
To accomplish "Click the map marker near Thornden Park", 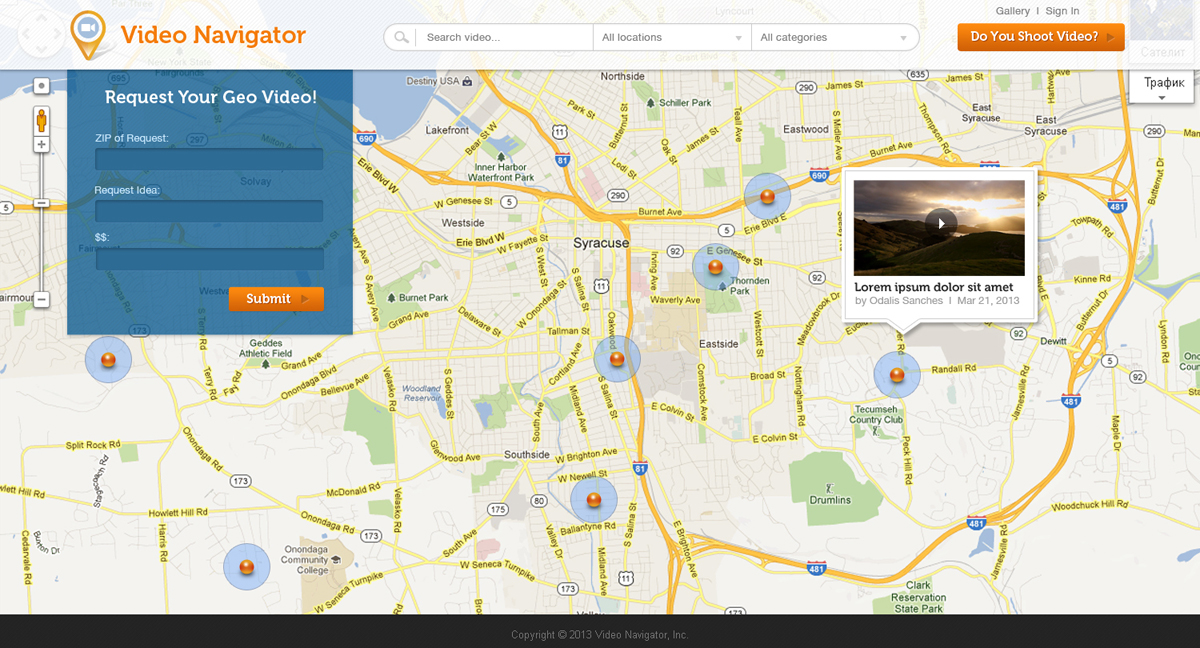I will (715, 267).
